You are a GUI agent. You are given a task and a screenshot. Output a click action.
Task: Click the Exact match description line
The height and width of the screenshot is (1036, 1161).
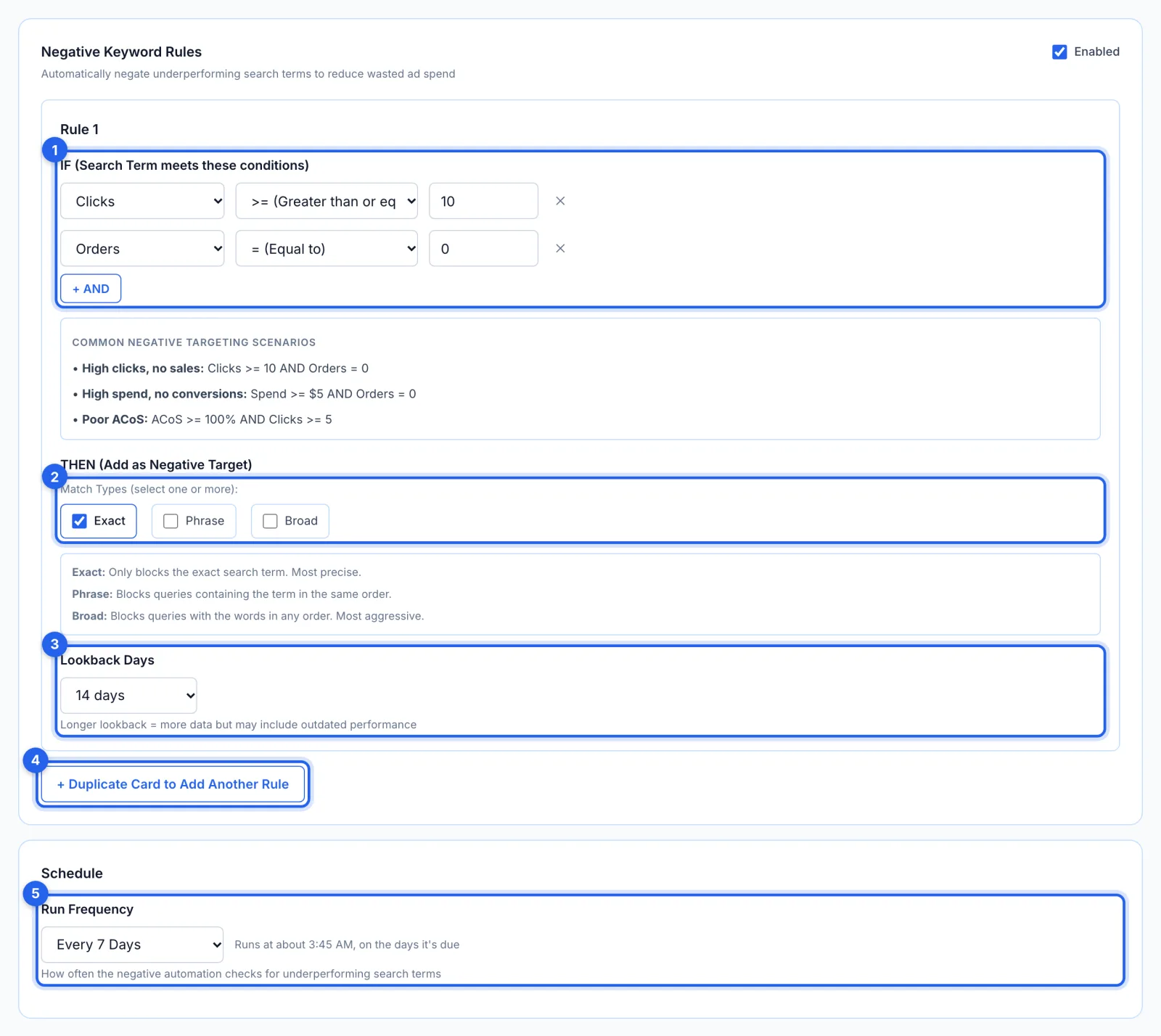[x=216, y=572]
